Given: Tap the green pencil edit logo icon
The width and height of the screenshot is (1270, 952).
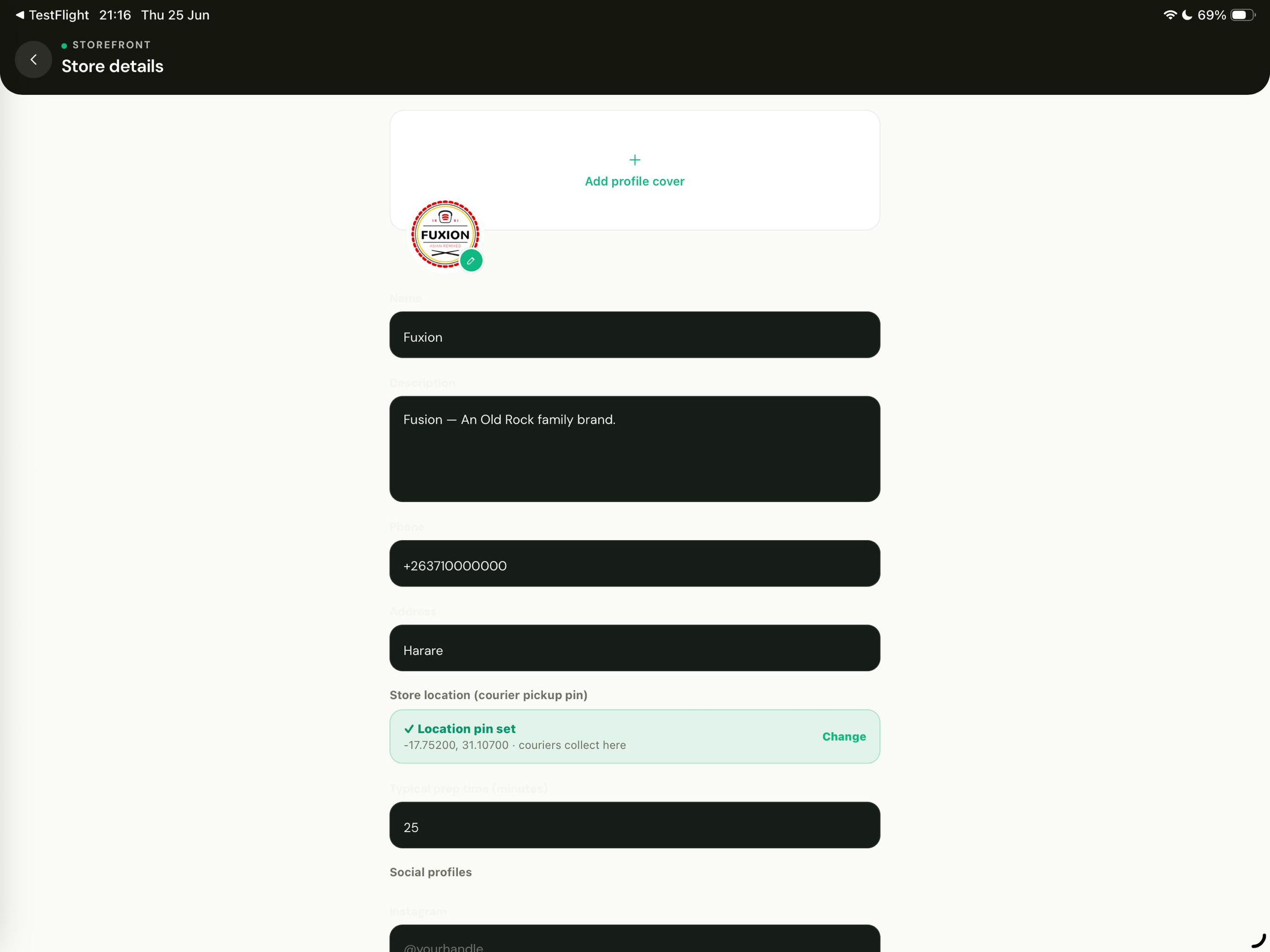Looking at the screenshot, I should click(x=471, y=261).
